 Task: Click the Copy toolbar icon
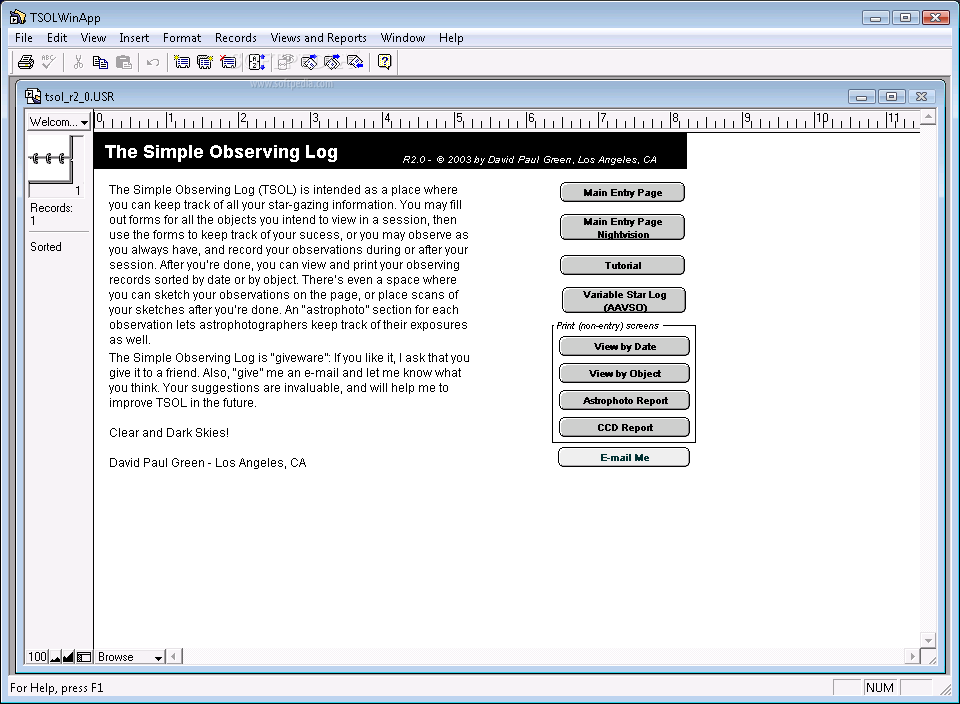click(100, 62)
